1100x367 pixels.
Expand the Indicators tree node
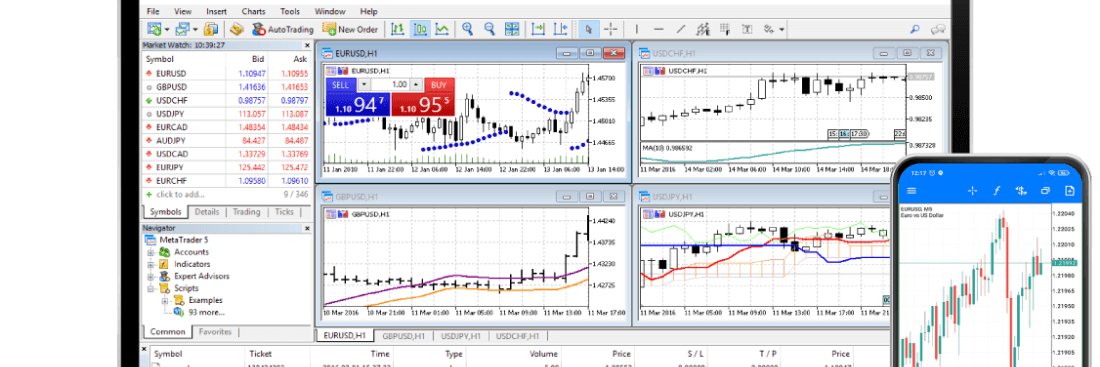(x=151, y=264)
